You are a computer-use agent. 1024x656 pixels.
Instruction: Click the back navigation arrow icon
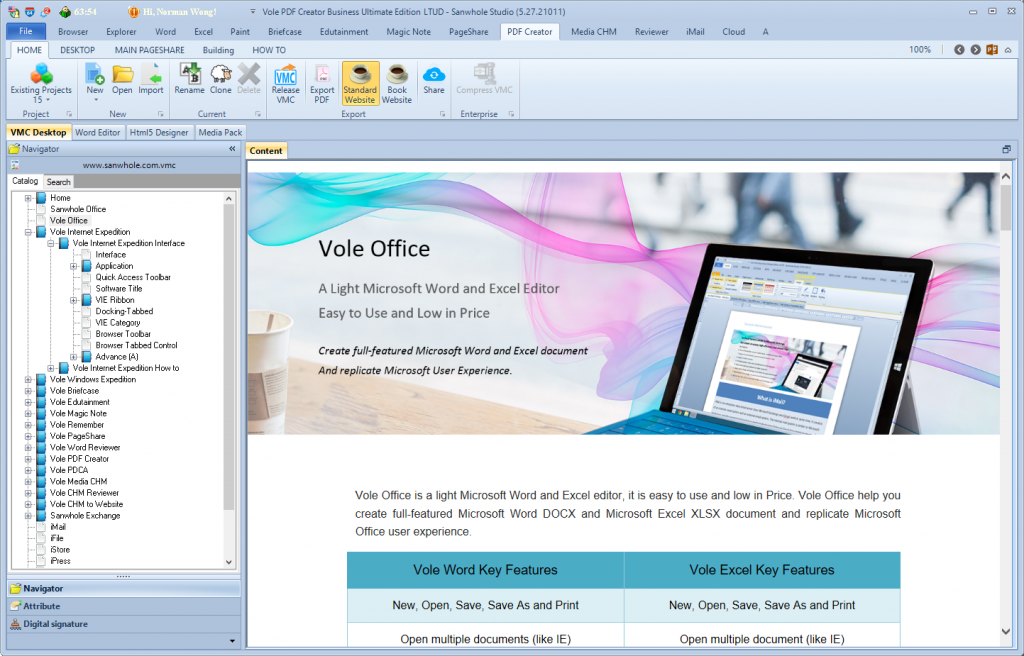959,50
